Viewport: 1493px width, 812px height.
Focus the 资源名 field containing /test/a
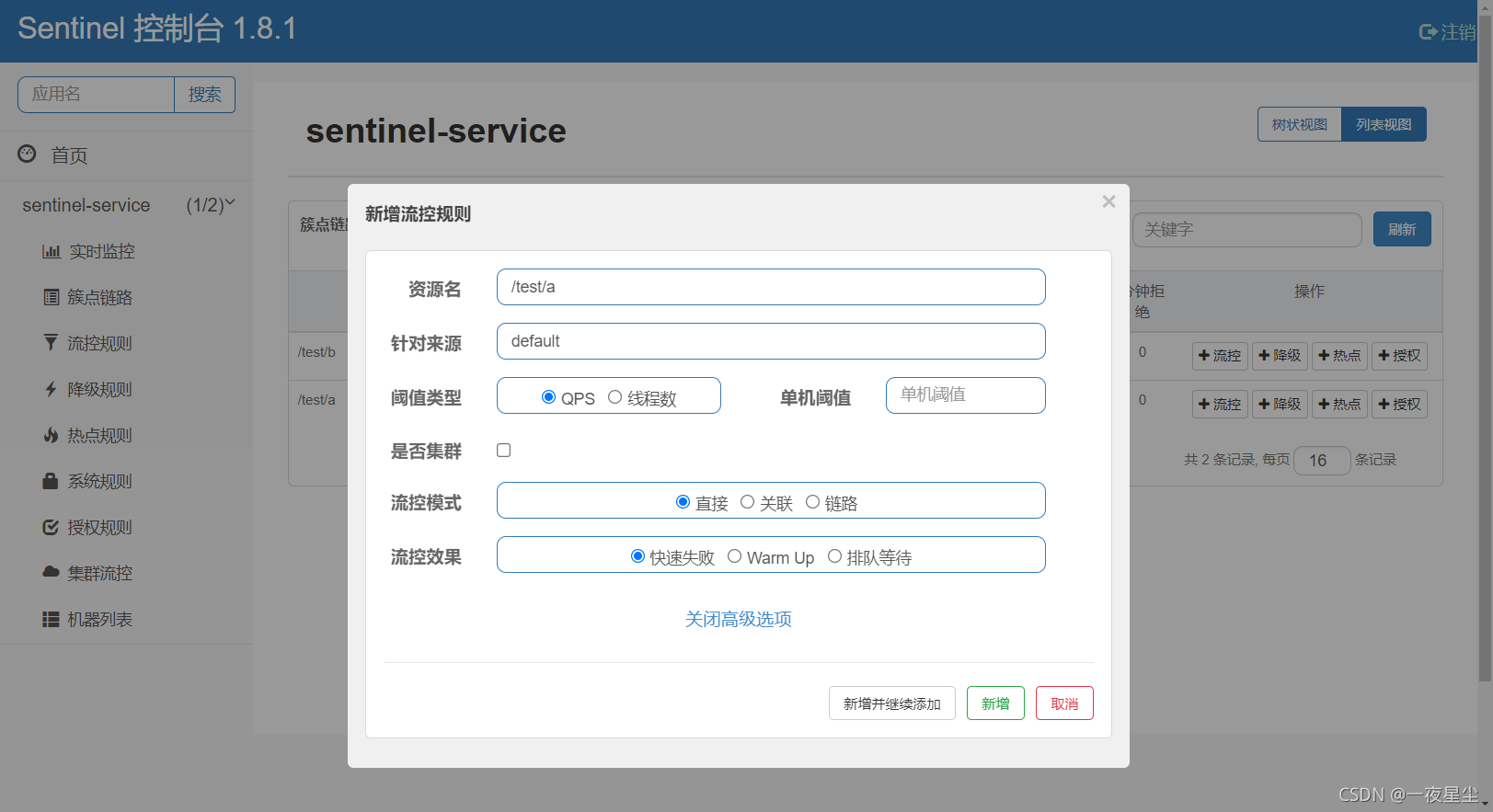coord(771,287)
